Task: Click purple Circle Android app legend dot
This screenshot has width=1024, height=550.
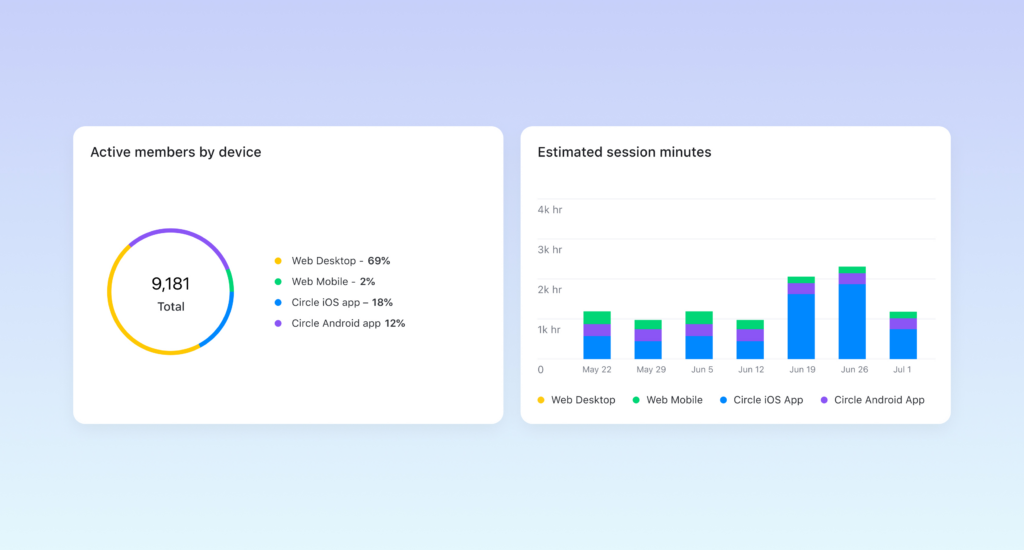Action: 278,323
